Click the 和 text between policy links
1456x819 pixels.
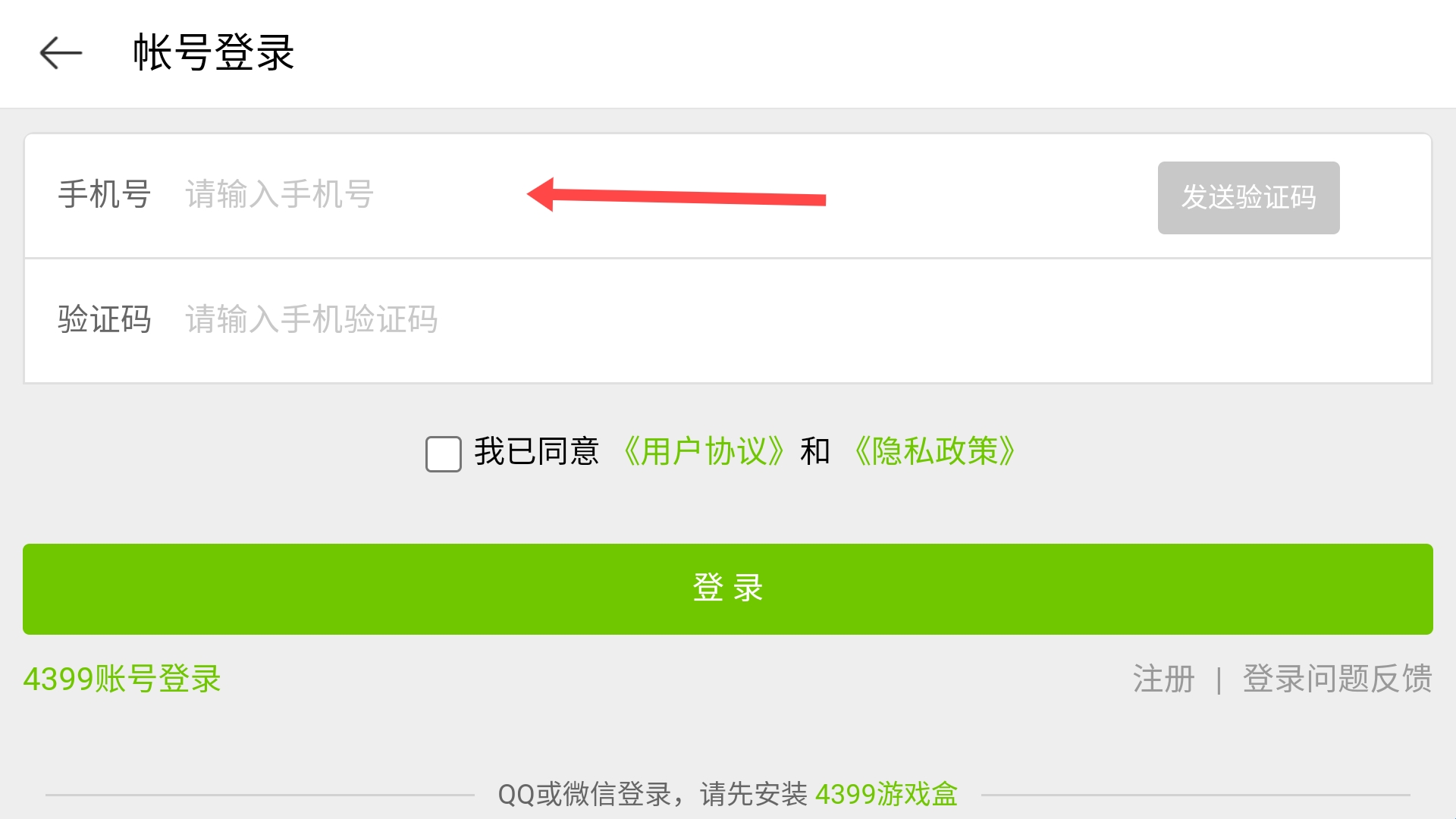(x=815, y=452)
